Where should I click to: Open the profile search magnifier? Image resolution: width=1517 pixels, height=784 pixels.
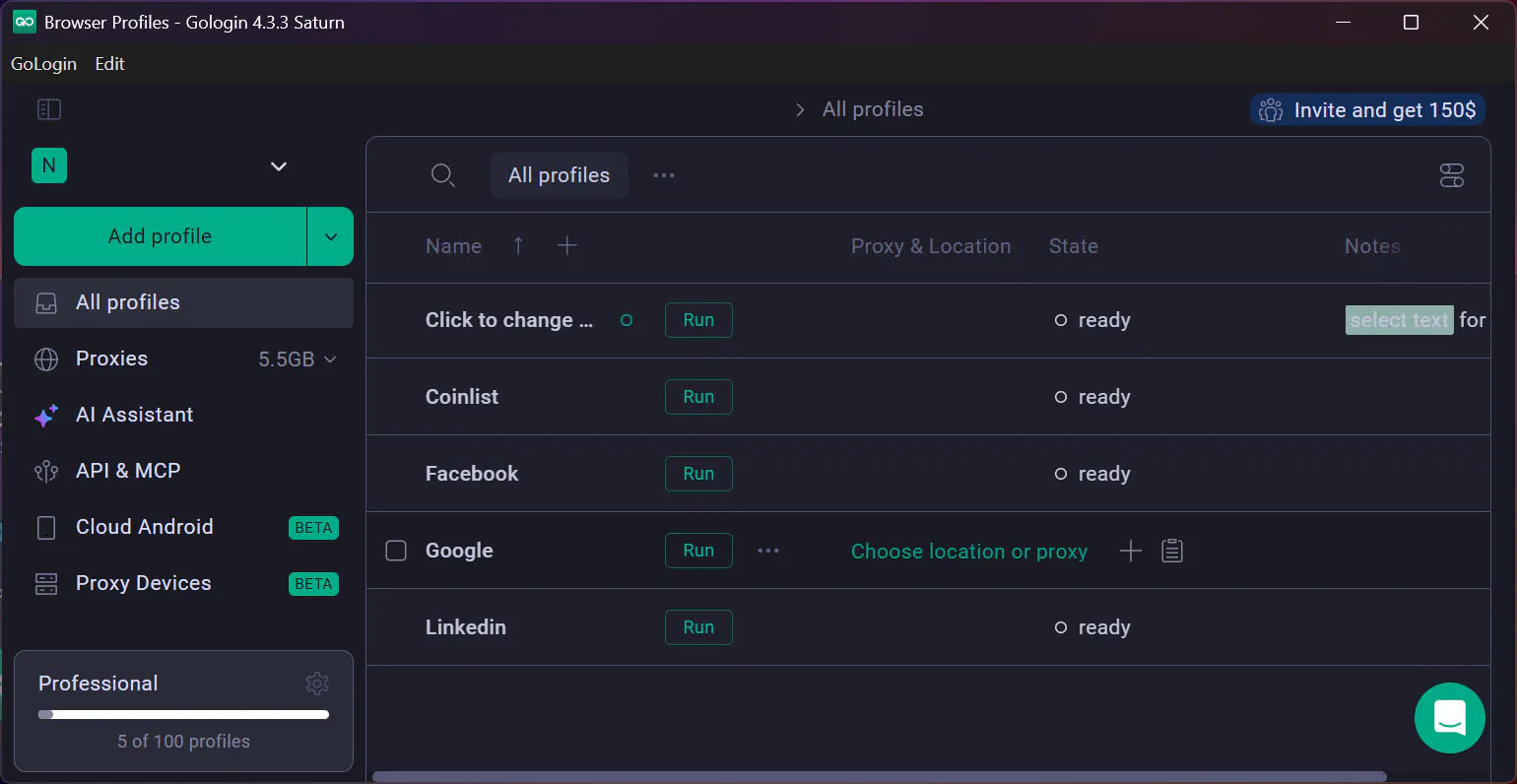pos(443,175)
